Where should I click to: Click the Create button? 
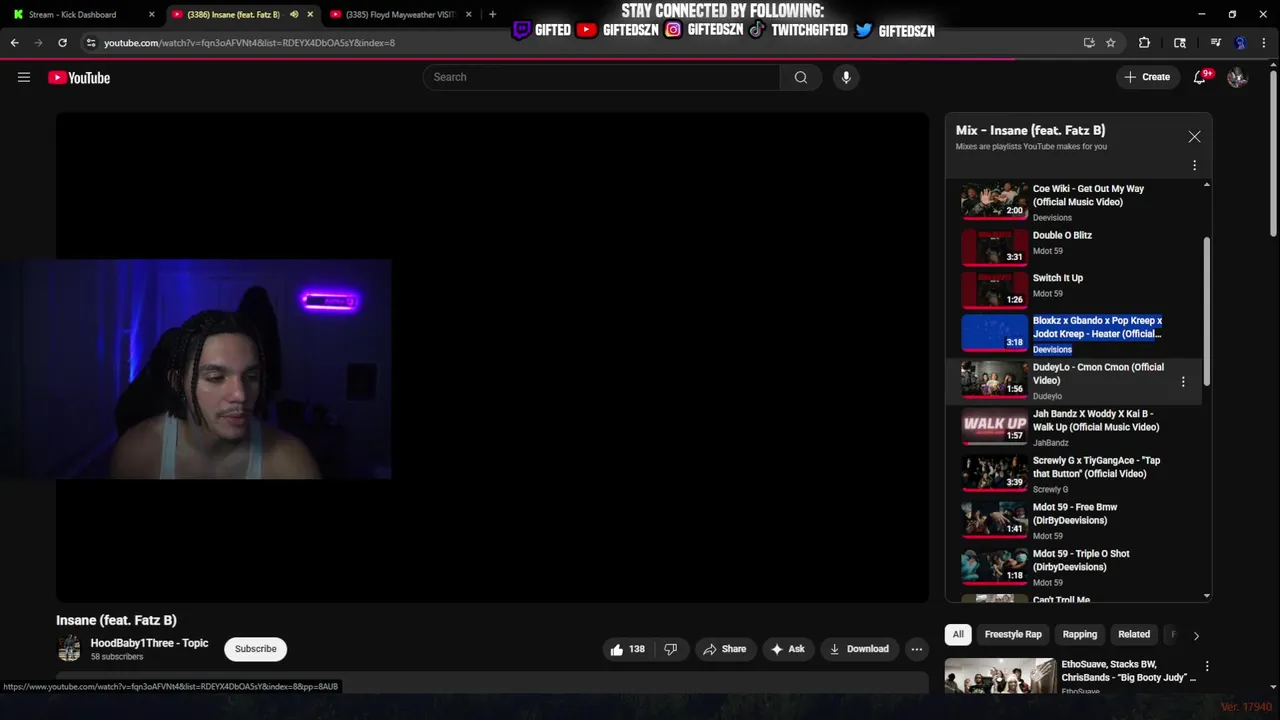tap(1147, 77)
